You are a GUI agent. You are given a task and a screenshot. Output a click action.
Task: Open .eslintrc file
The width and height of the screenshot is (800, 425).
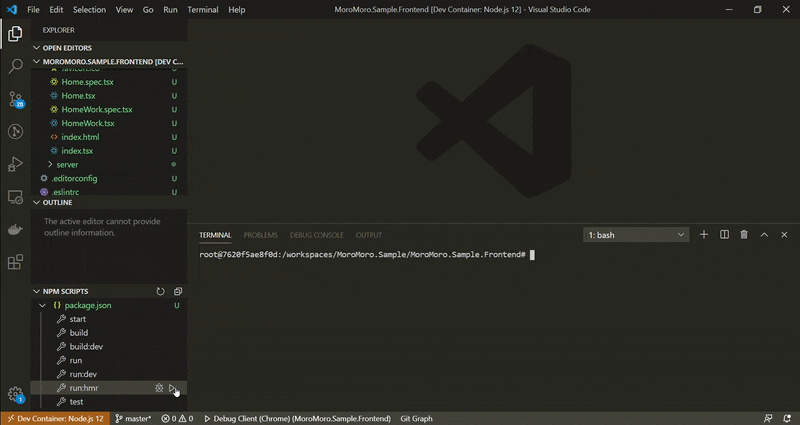[109, 192]
